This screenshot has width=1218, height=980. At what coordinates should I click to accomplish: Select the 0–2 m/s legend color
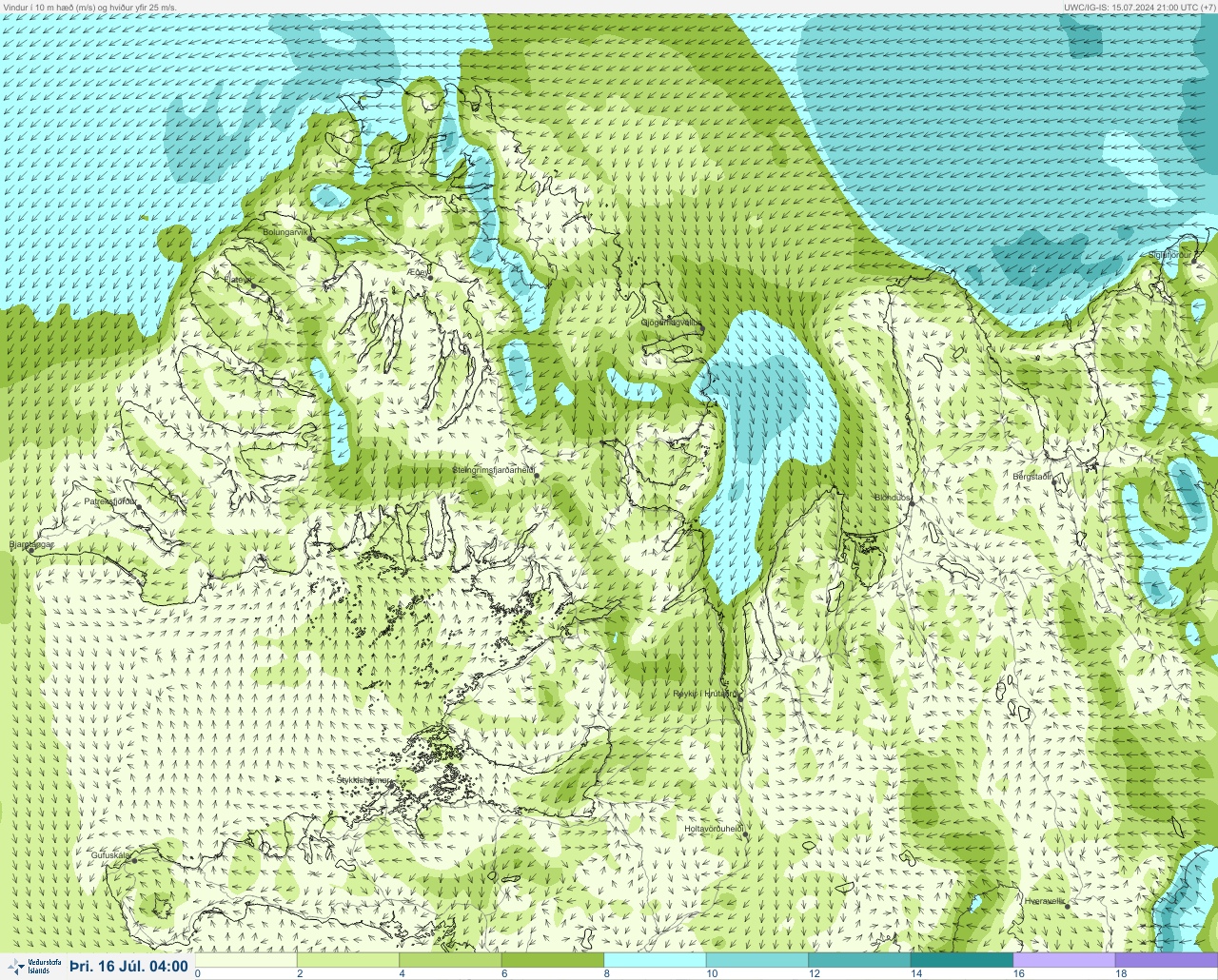(x=246, y=960)
